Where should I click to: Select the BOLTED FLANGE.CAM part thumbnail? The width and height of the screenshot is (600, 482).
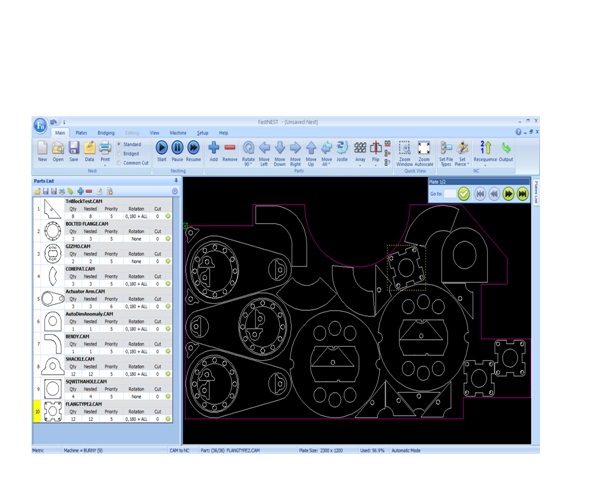(51, 232)
